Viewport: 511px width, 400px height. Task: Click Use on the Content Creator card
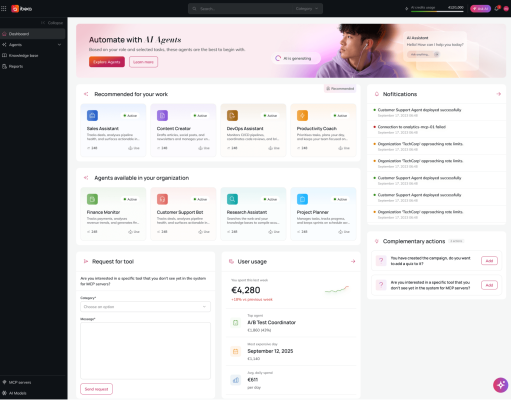click(204, 148)
